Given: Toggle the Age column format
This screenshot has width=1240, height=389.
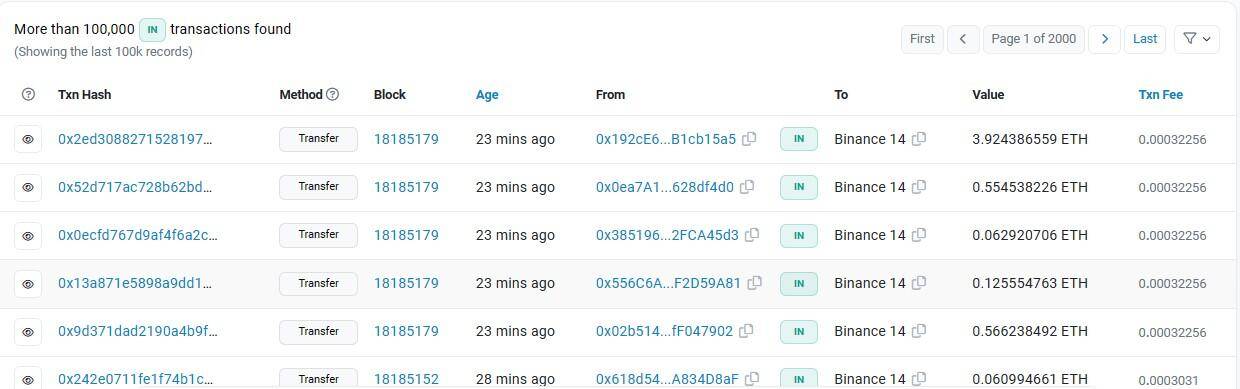Looking at the screenshot, I should click(487, 94).
